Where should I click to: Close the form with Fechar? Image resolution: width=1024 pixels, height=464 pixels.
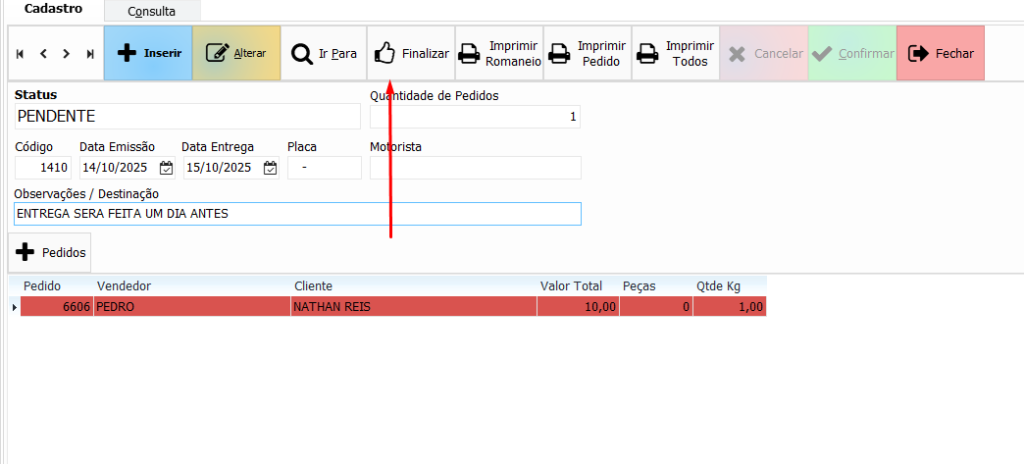point(940,54)
